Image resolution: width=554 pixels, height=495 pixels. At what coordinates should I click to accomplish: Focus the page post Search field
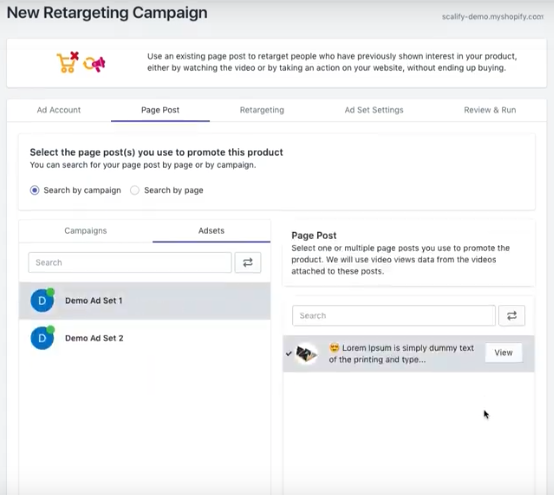[394, 316]
